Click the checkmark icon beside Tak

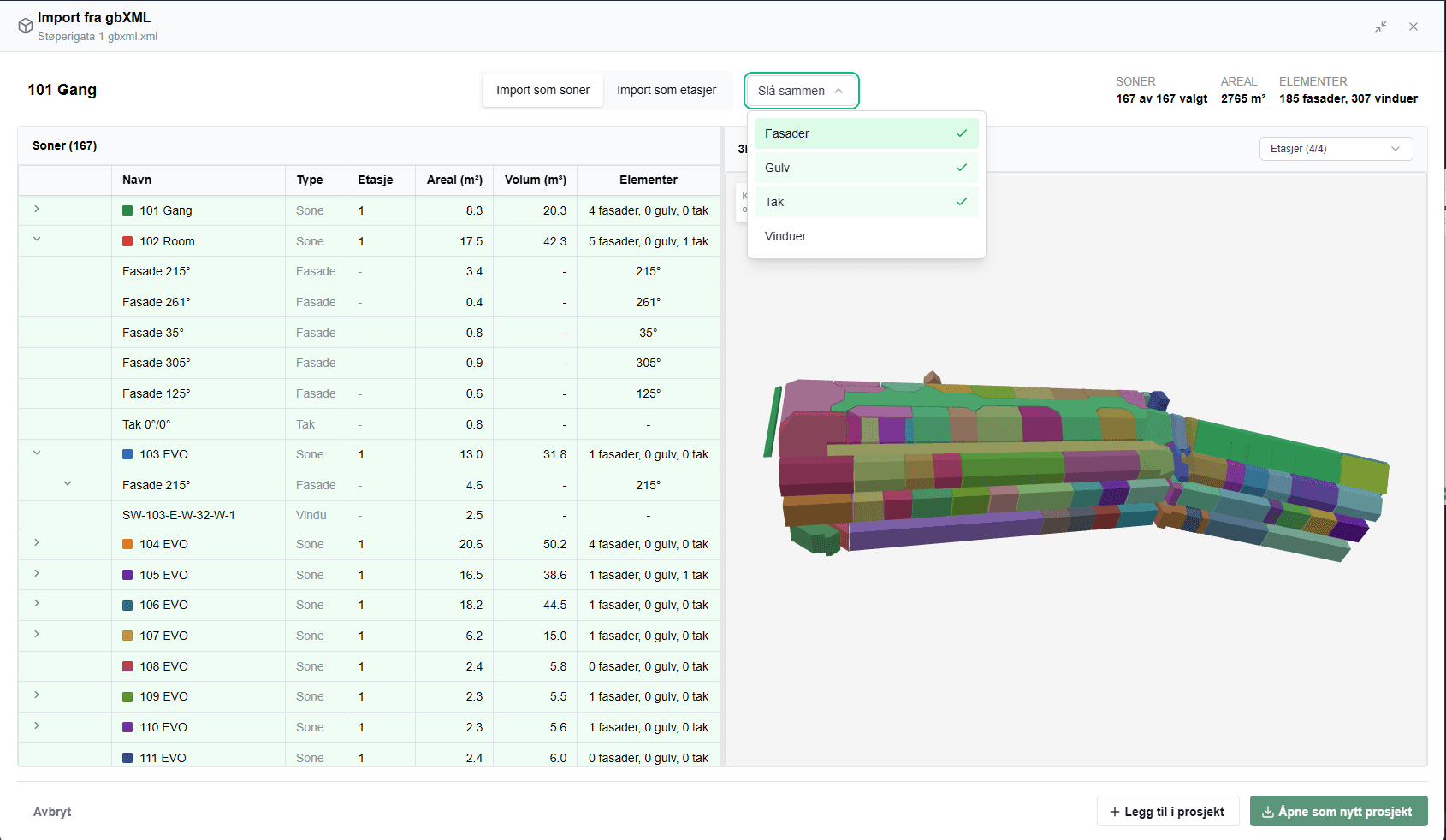pyautogui.click(x=962, y=202)
